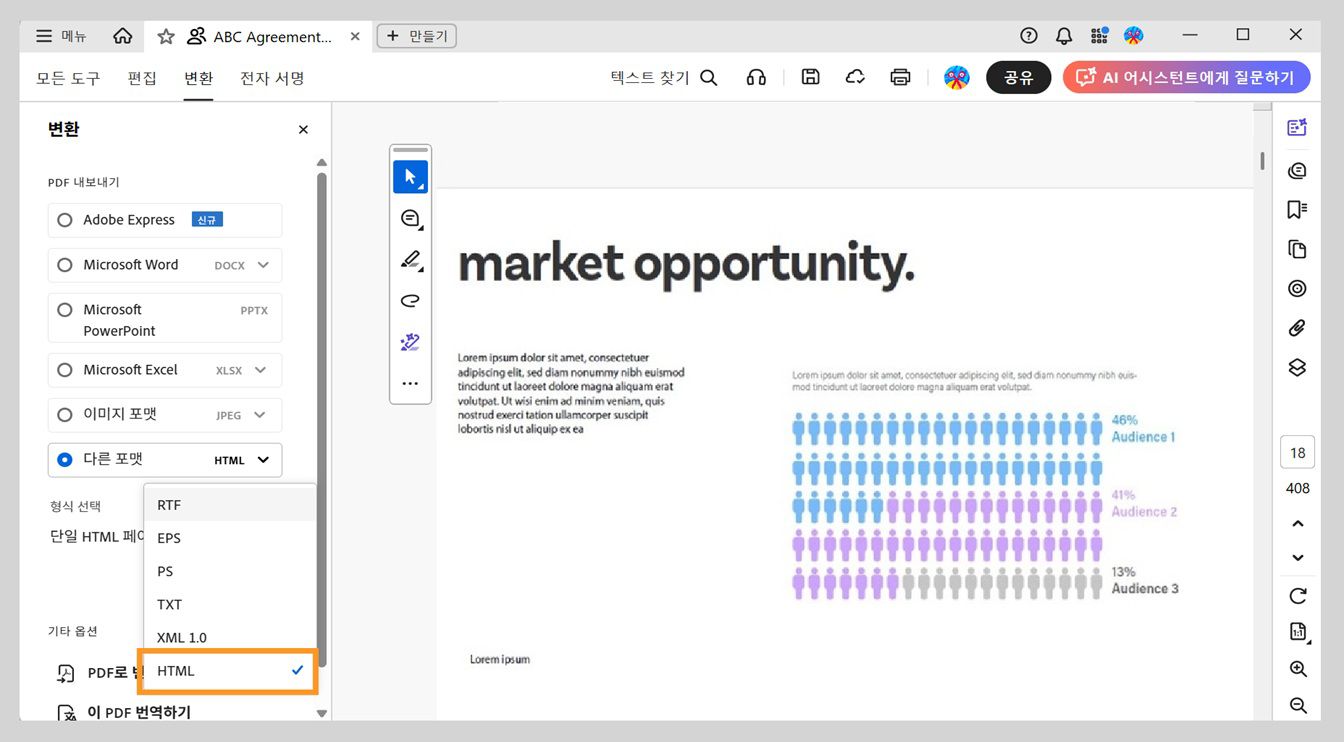Open the notifications bell
1344x742 pixels.
pos(1064,36)
